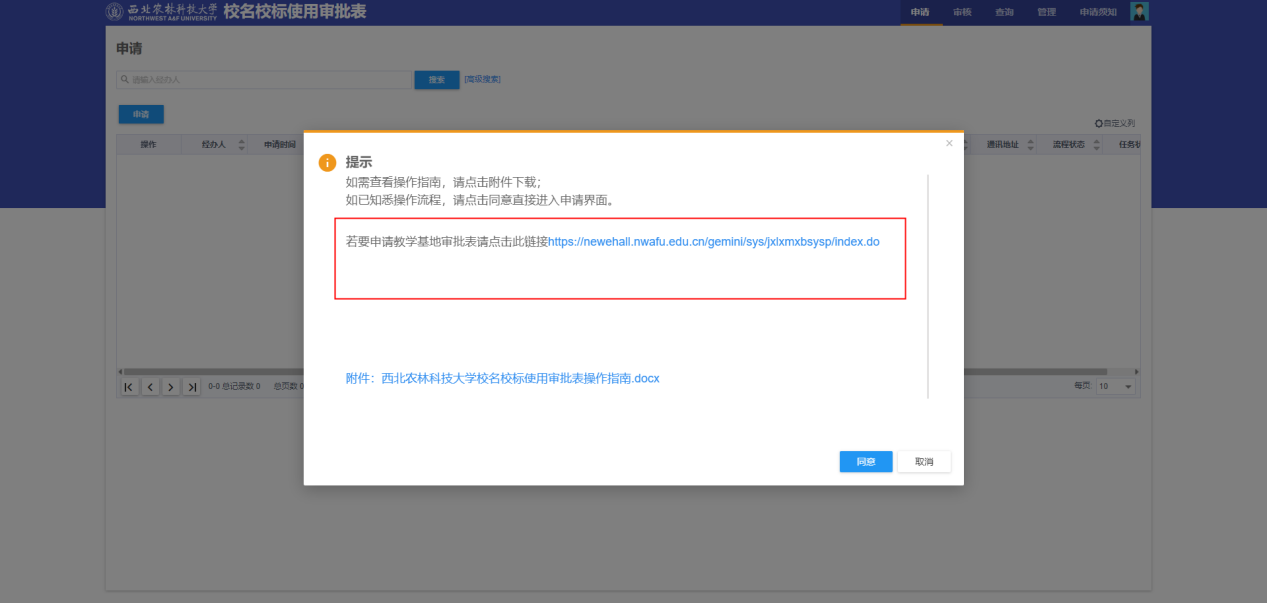Go to the next page of records
Screen dimensions: 1267x603
click(x=171, y=387)
